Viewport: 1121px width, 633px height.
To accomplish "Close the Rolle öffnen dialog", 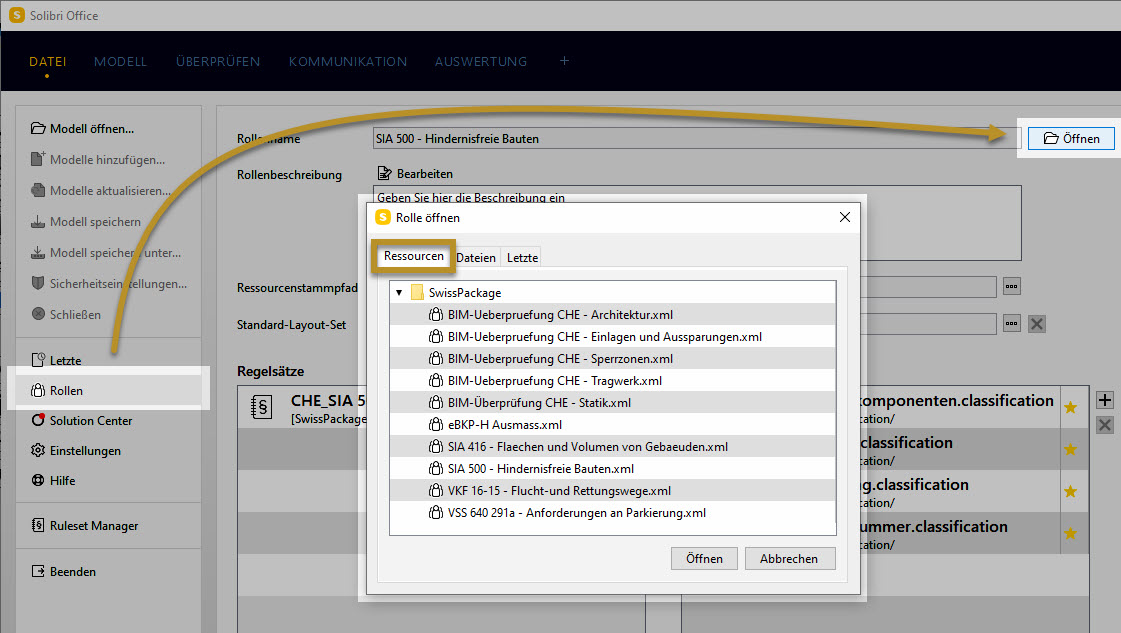I will click(x=844, y=217).
